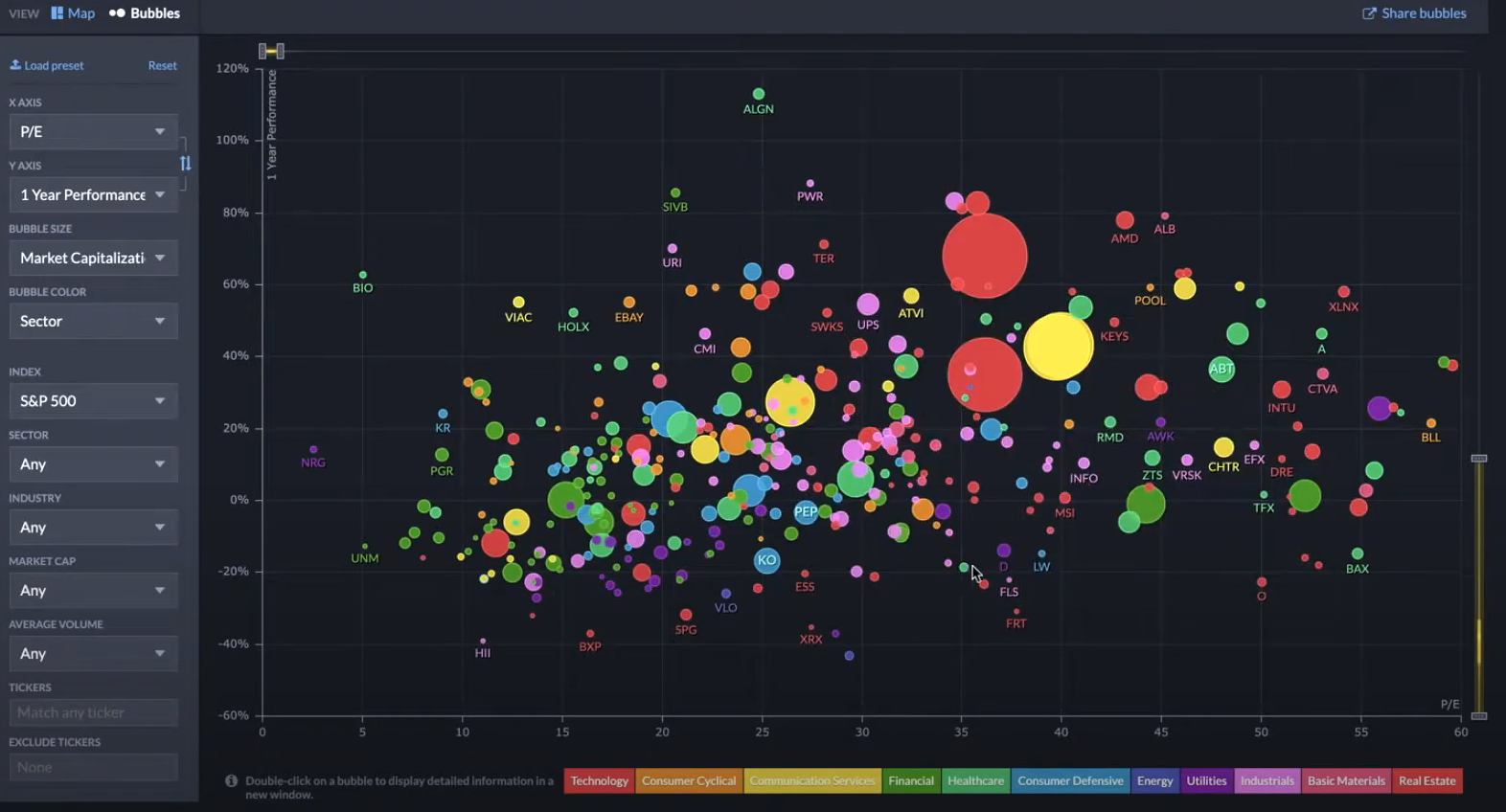Click the HII bubble
The width and height of the screenshot is (1506, 812).
tap(483, 641)
